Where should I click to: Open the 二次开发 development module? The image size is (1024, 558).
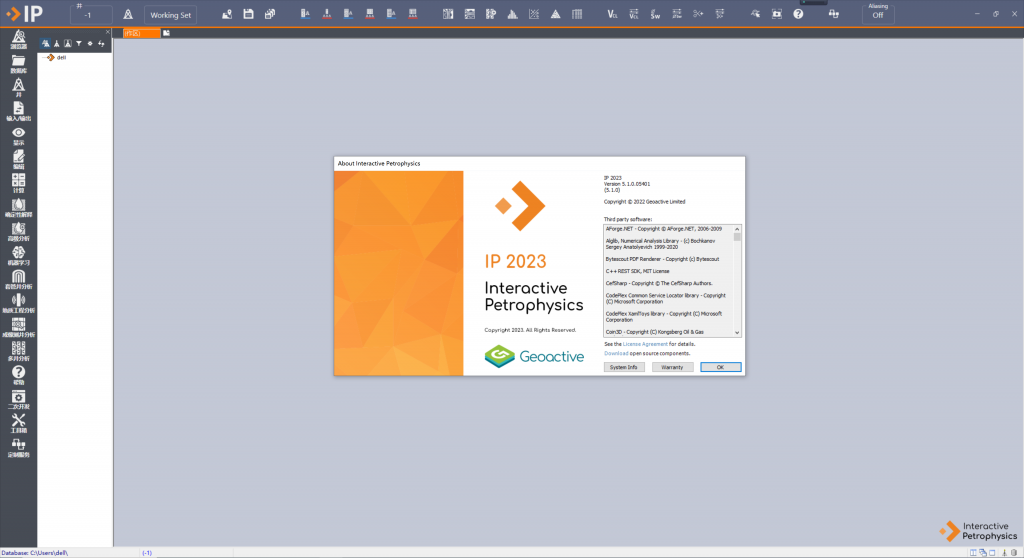(x=18, y=399)
